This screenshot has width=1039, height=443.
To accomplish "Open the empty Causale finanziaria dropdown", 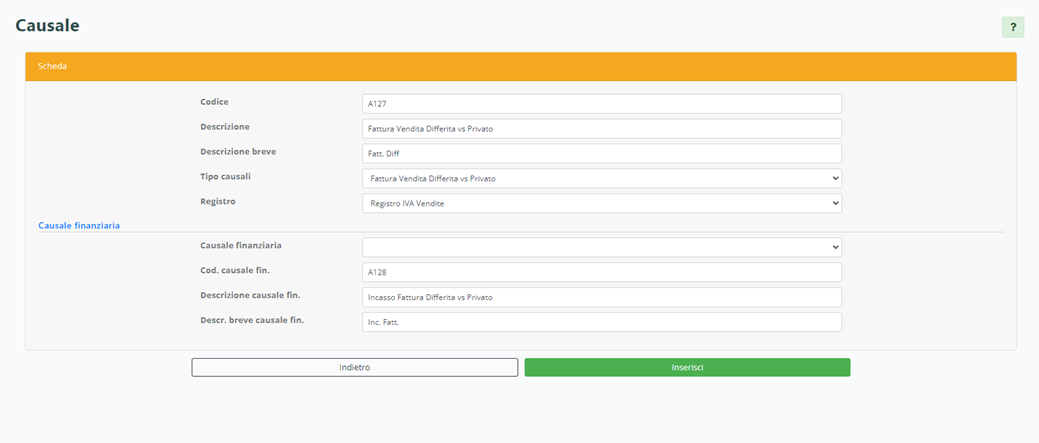I will (x=601, y=247).
